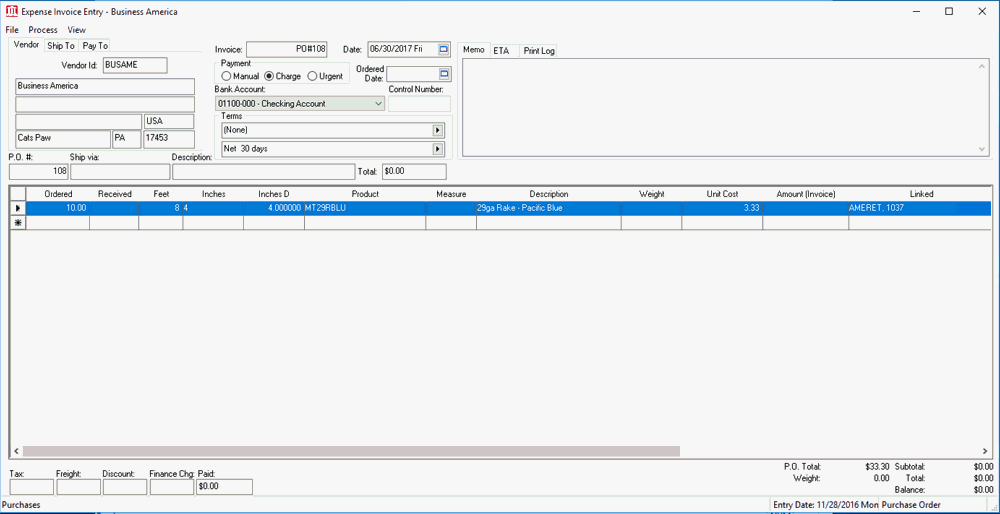The width and height of the screenshot is (1000, 514).
Task: Click the Entry Date status bar entry
Action: [825, 505]
